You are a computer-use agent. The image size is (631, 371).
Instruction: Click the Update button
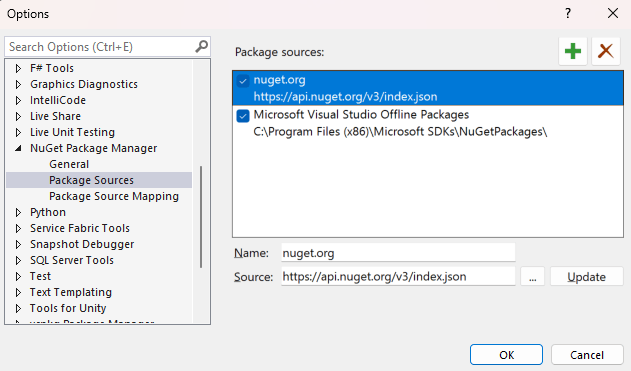tap(586, 276)
